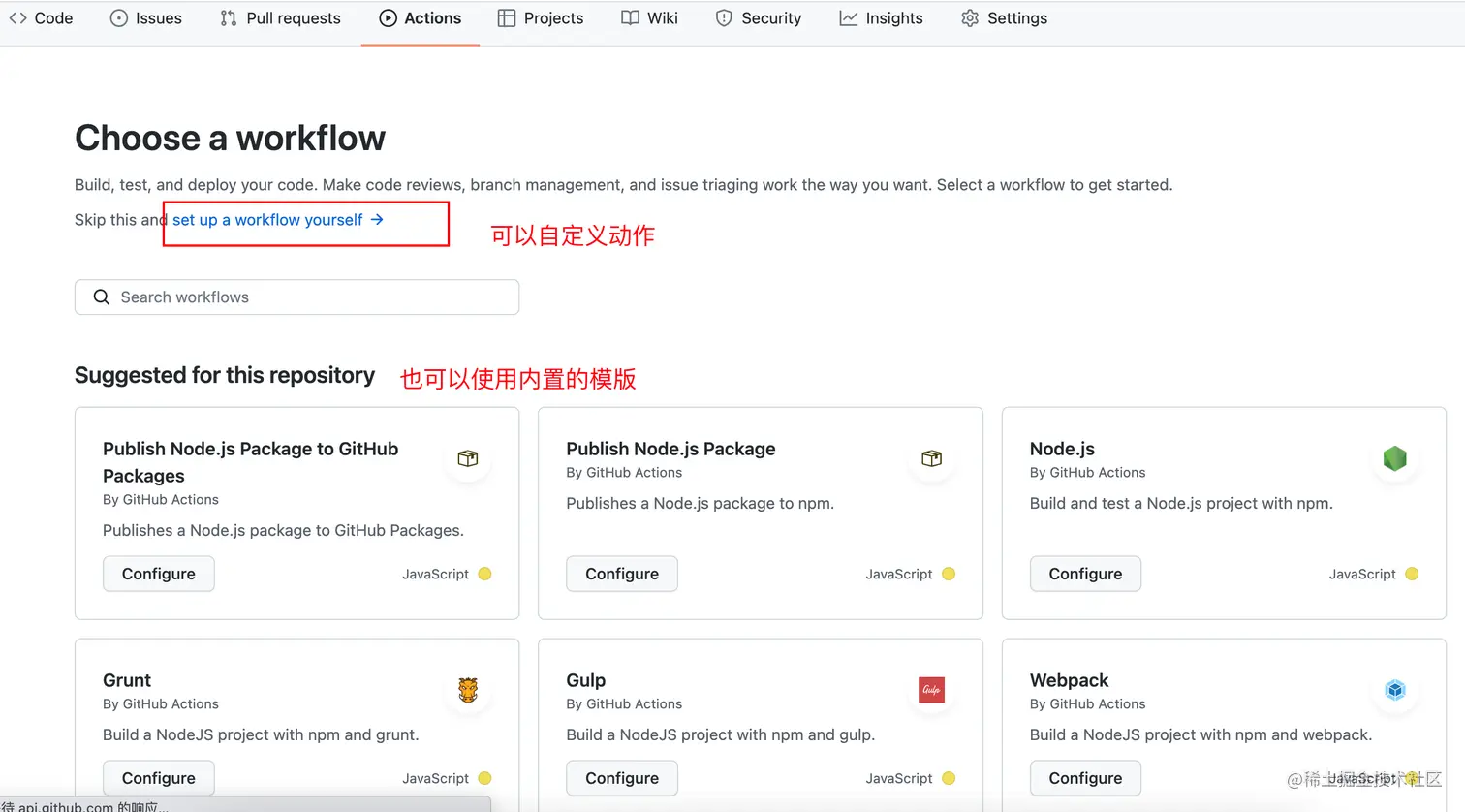This screenshot has height=812, width=1465.
Task: Click the blue Webpack cube icon
Action: pos(1395,690)
